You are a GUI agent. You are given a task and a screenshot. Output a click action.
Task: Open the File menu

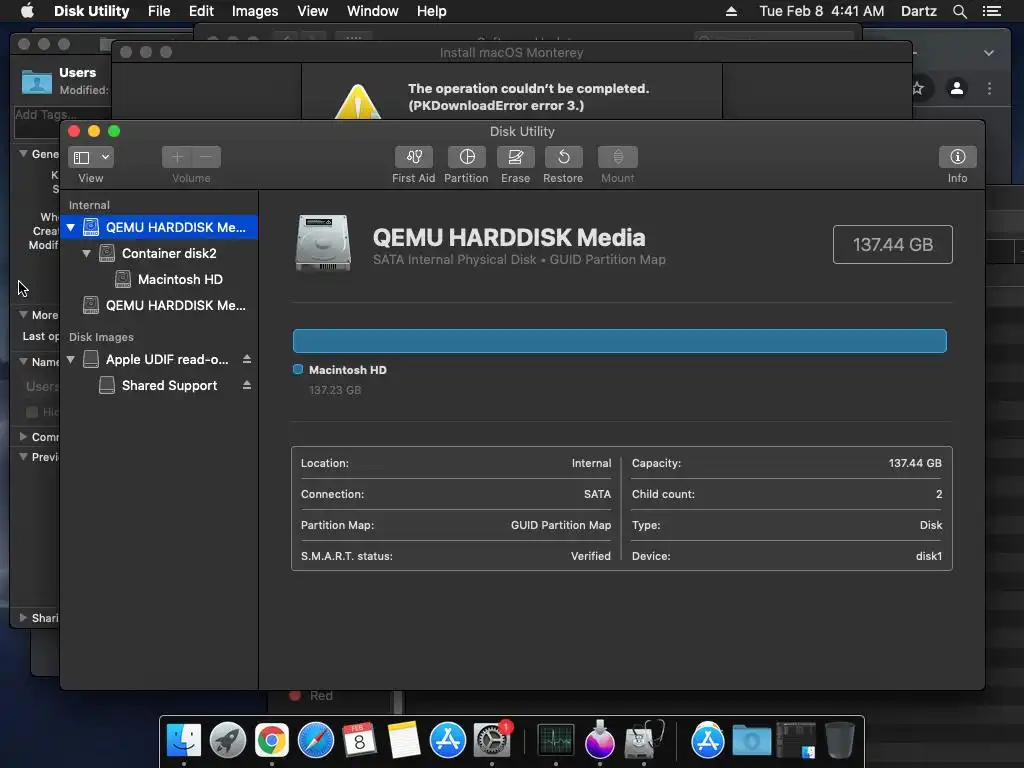(159, 11)
